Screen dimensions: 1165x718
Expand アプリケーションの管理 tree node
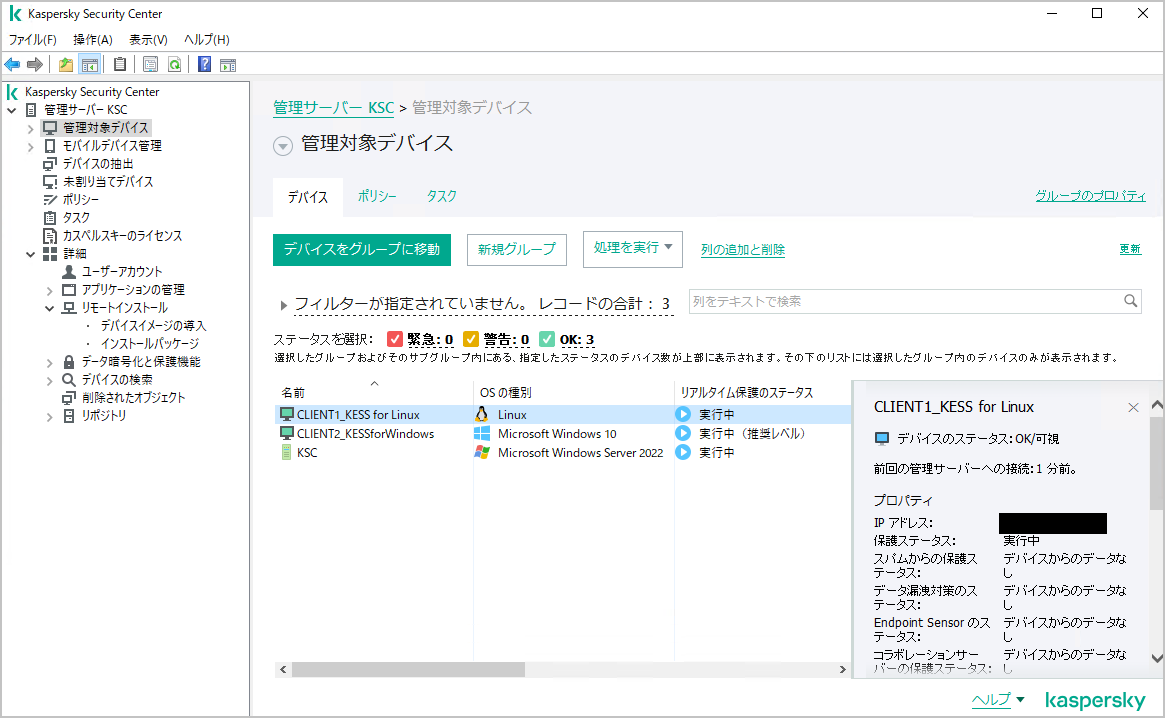[50, 291]
